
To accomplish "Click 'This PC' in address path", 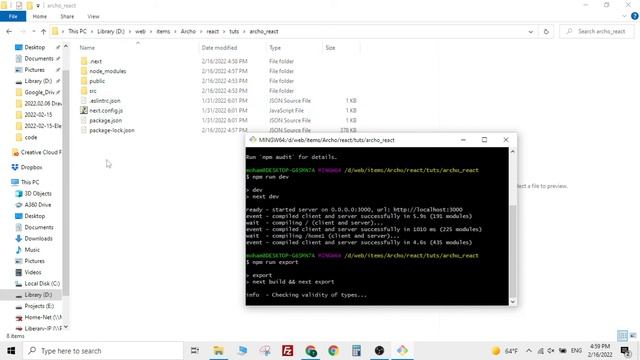I will click(77, 31).
